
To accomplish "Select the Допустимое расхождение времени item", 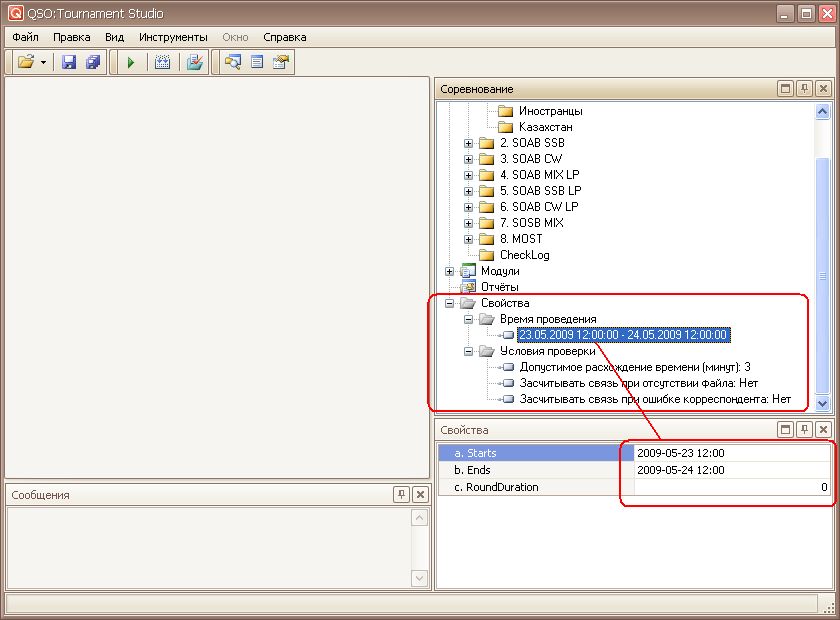I will click(634, 367).
